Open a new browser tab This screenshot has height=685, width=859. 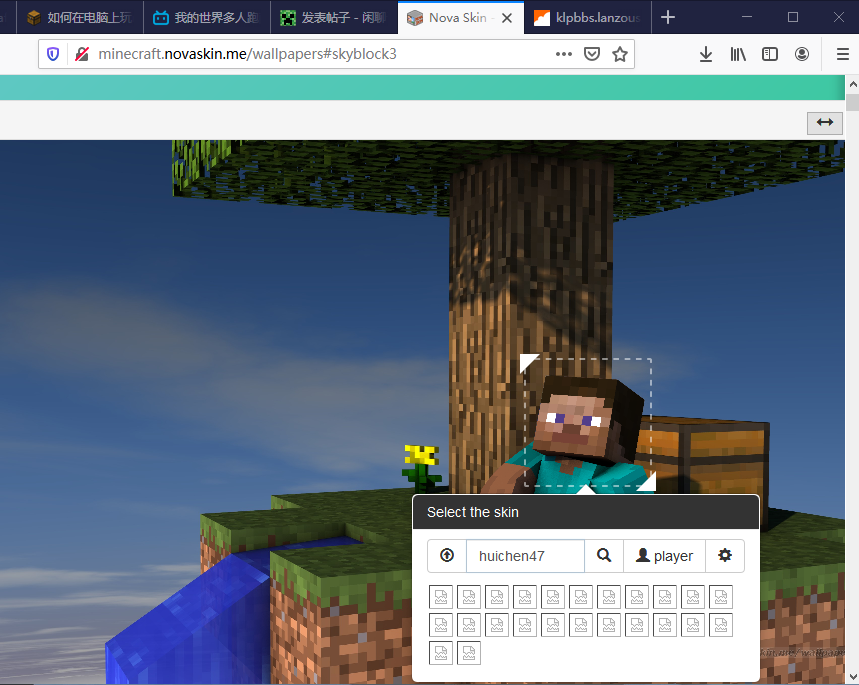click(667, 18)
